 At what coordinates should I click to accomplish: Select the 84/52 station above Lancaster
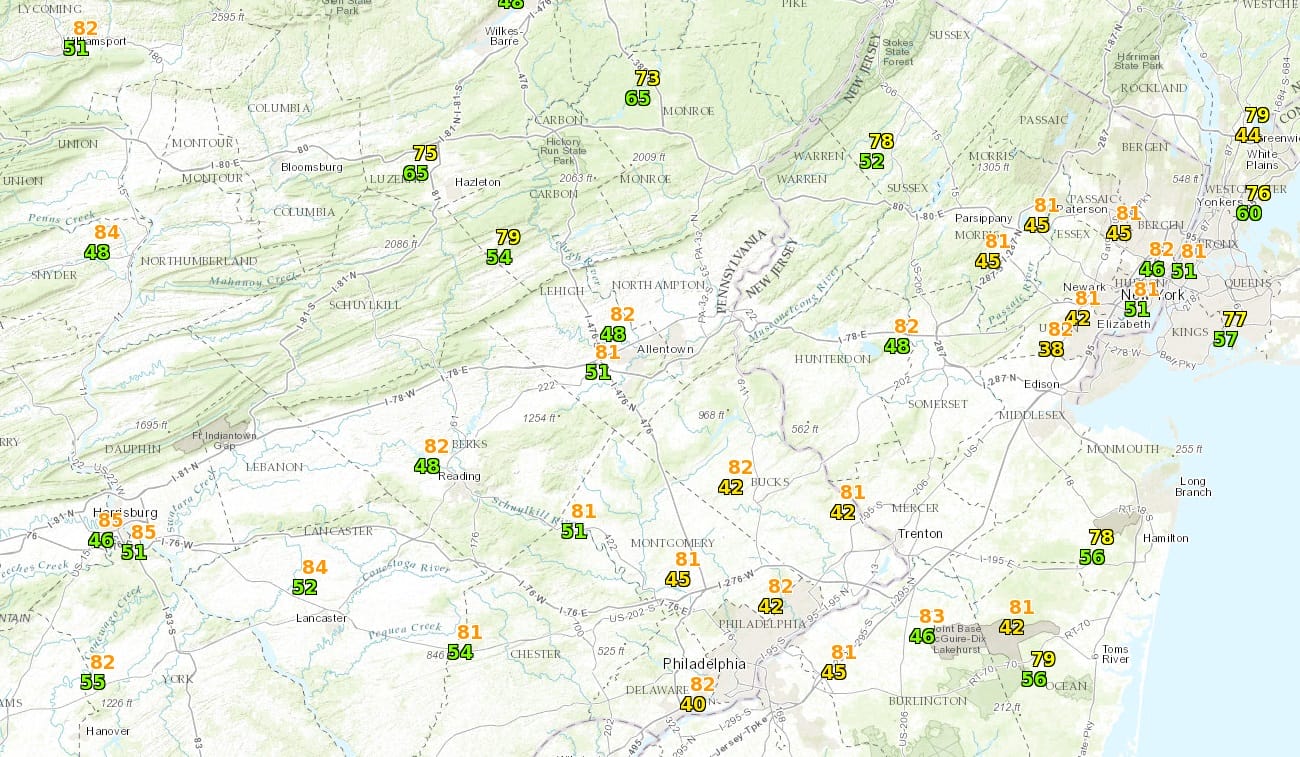tap(309, 577)
